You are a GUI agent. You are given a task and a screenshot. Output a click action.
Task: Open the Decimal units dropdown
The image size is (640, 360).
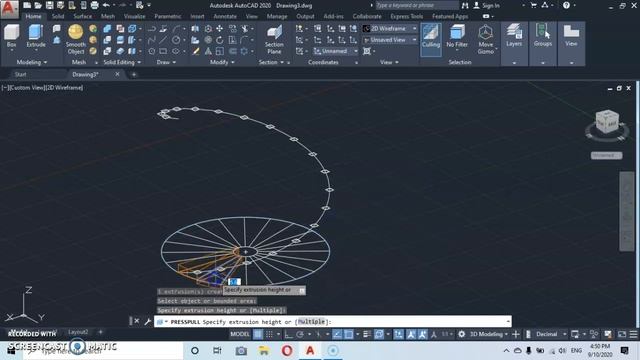[x=551, y=334]
